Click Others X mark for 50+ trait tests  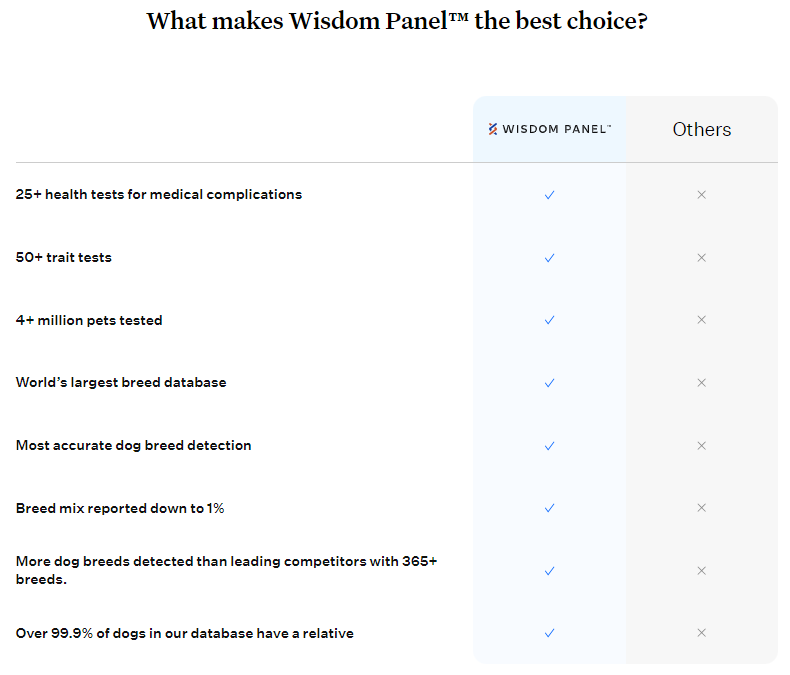coord(701,258)
